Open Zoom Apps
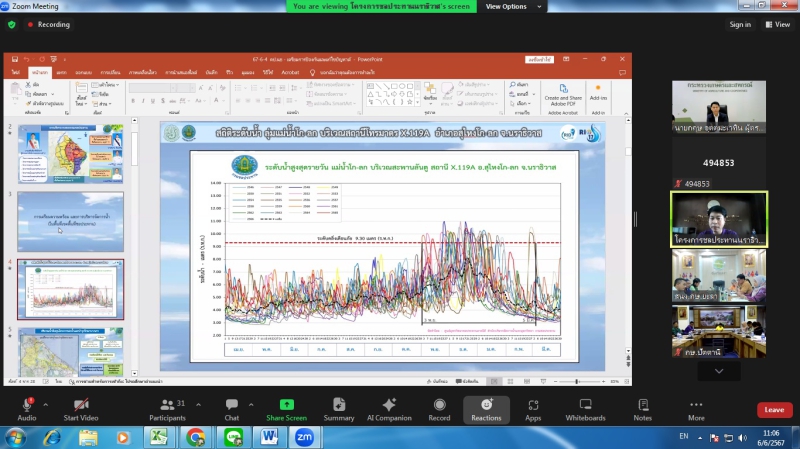 tap(533, 406)
